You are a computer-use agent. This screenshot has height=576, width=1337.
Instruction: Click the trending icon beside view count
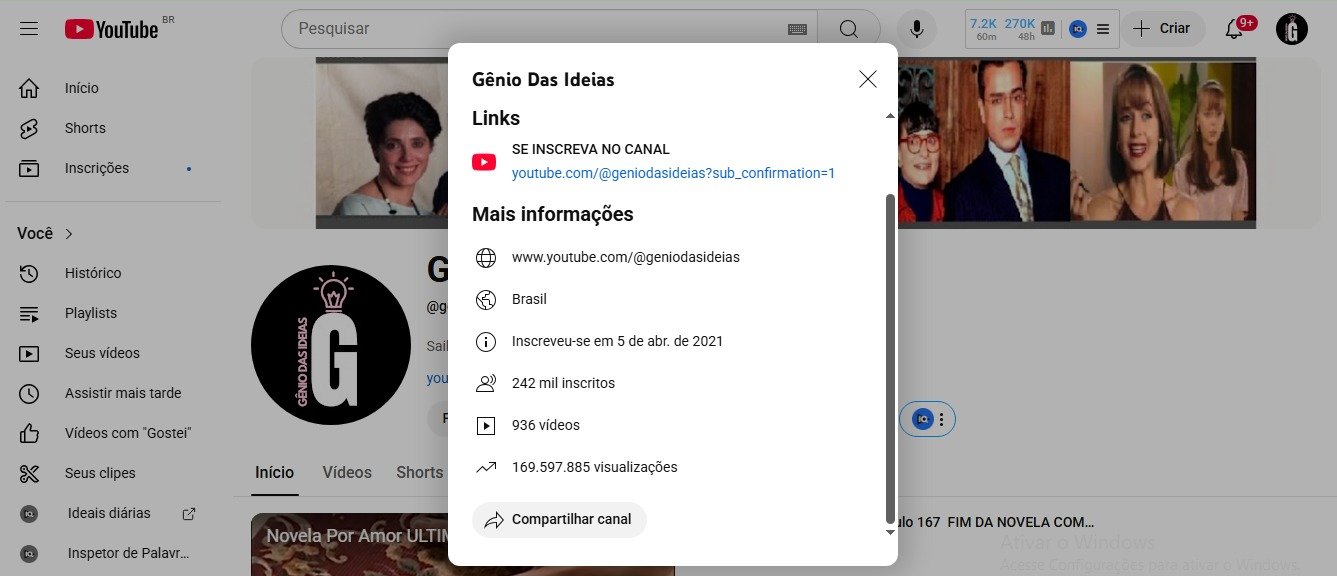tap(486, 467)
